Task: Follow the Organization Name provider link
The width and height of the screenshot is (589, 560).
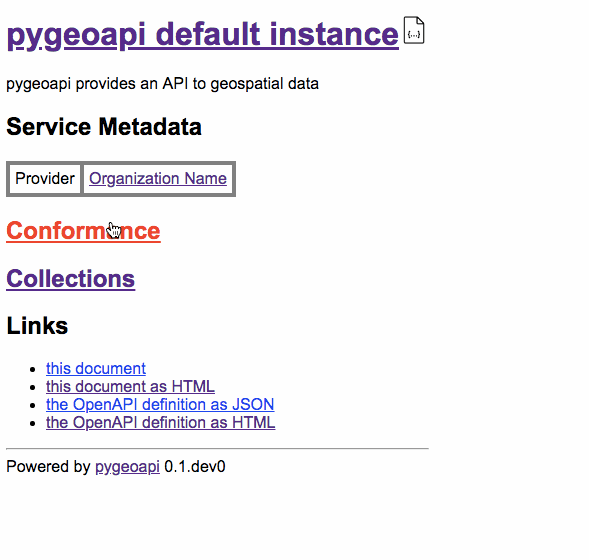Action: click(158, 178)
